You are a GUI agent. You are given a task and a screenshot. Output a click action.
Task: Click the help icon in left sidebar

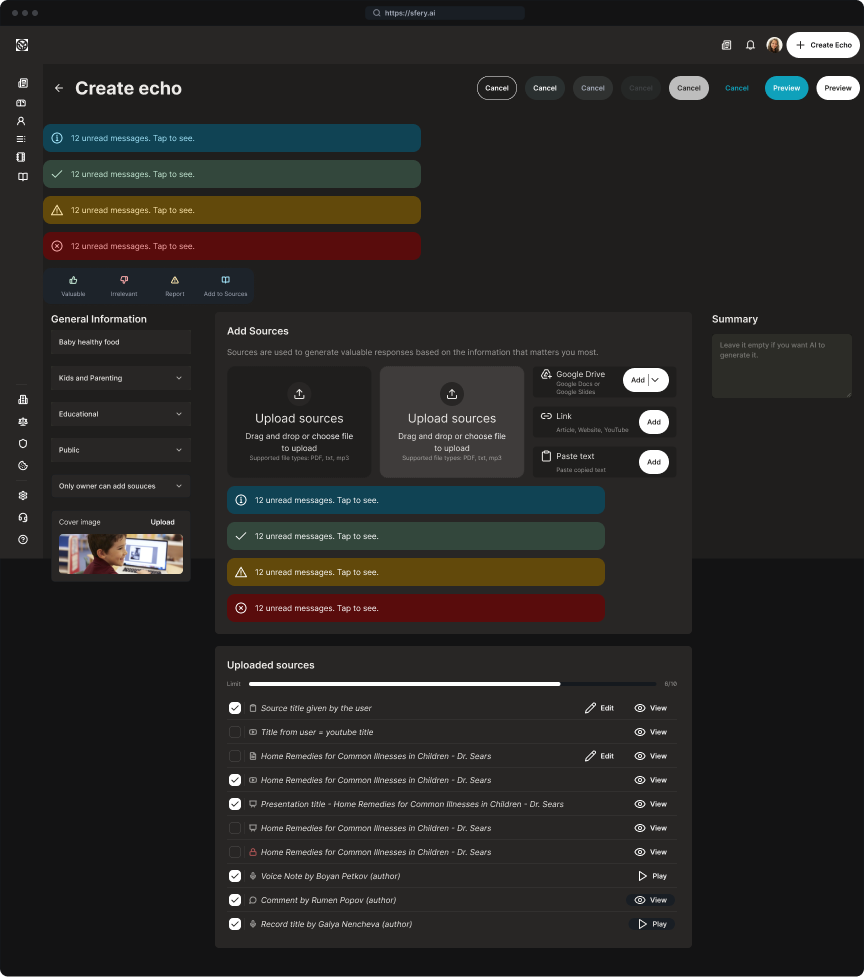point(22,540)
